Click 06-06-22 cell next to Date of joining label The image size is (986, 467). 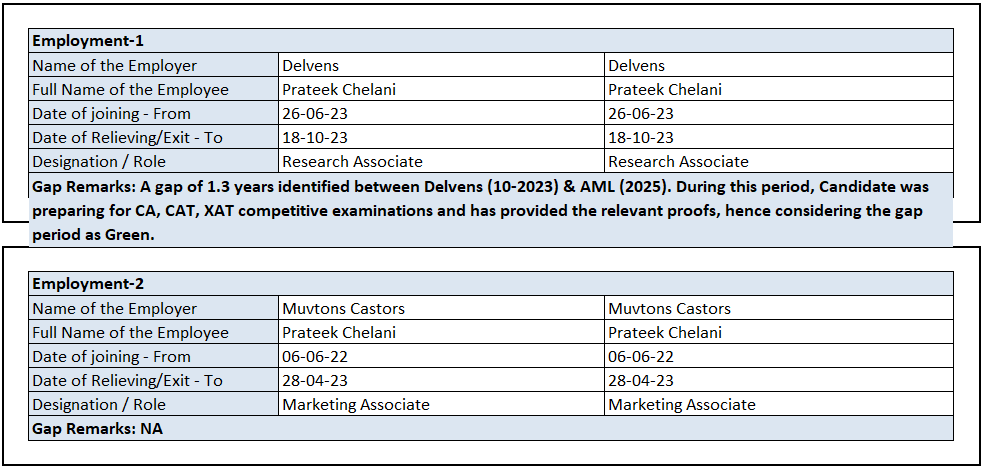tap(315, 357)
